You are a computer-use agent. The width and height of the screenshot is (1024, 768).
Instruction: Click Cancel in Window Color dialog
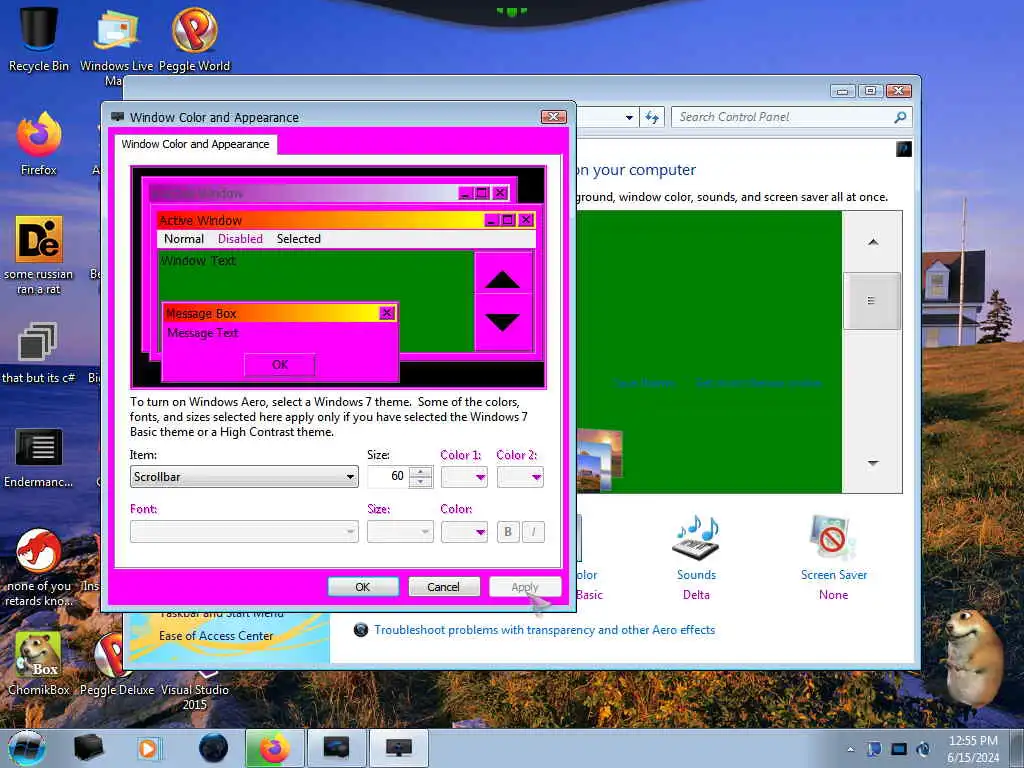pos(443,586)
